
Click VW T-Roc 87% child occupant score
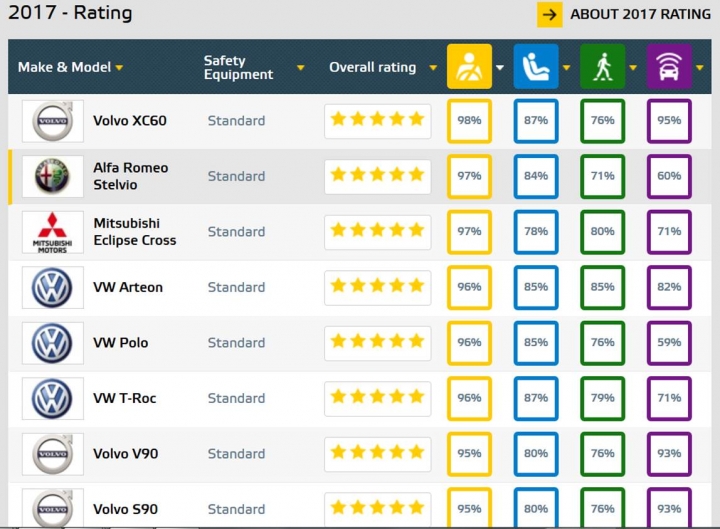tap(536, 399)
